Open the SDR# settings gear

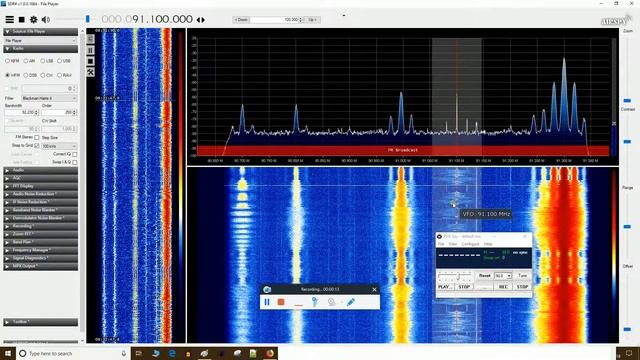[33, 19]
